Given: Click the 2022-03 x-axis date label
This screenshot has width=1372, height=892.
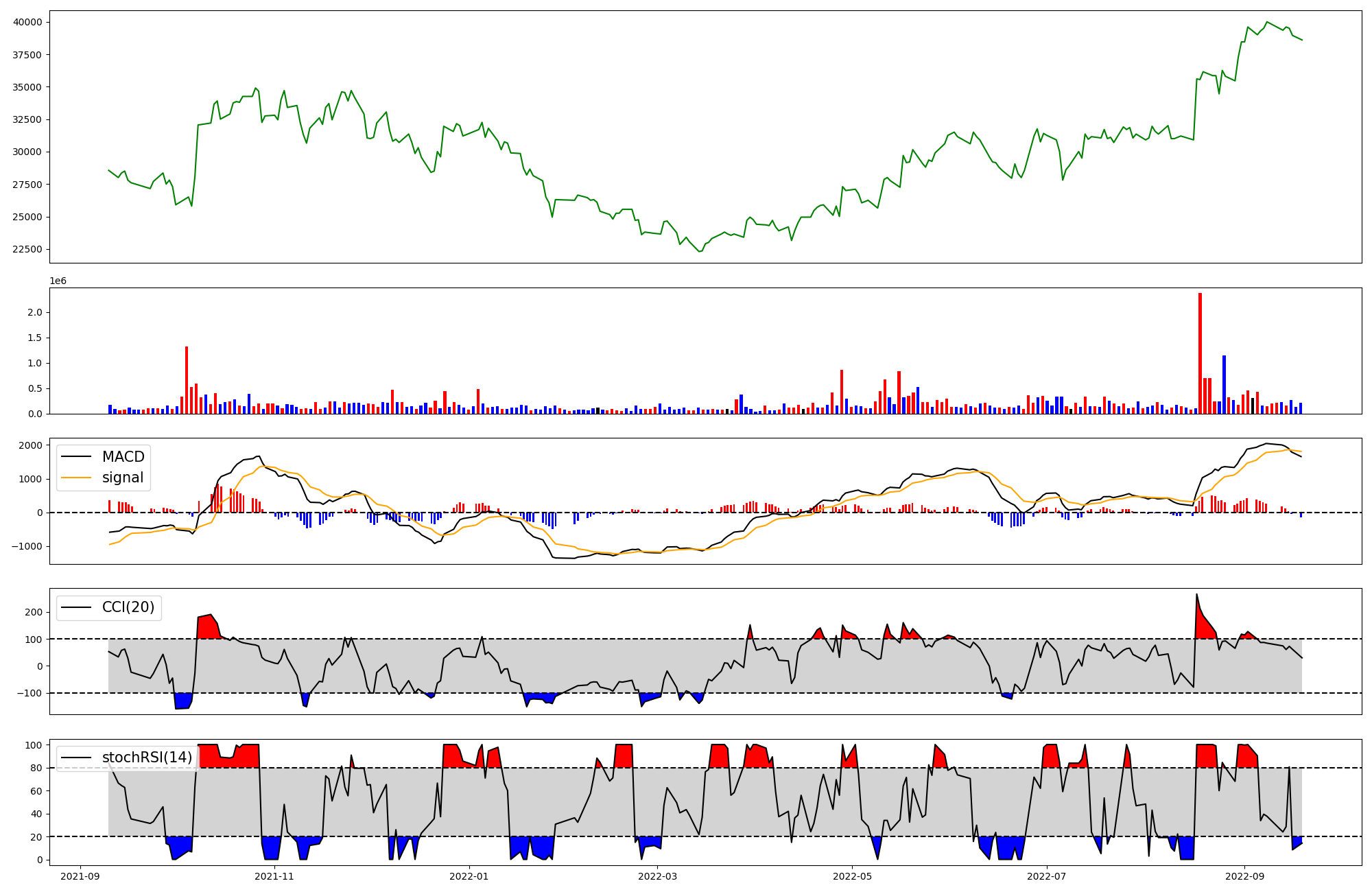Looking at the screenshot, I should [658, 876].
